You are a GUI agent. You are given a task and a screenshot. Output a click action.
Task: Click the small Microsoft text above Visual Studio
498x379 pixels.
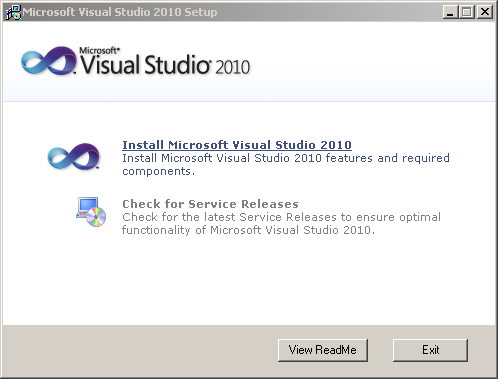coord(99,50)
